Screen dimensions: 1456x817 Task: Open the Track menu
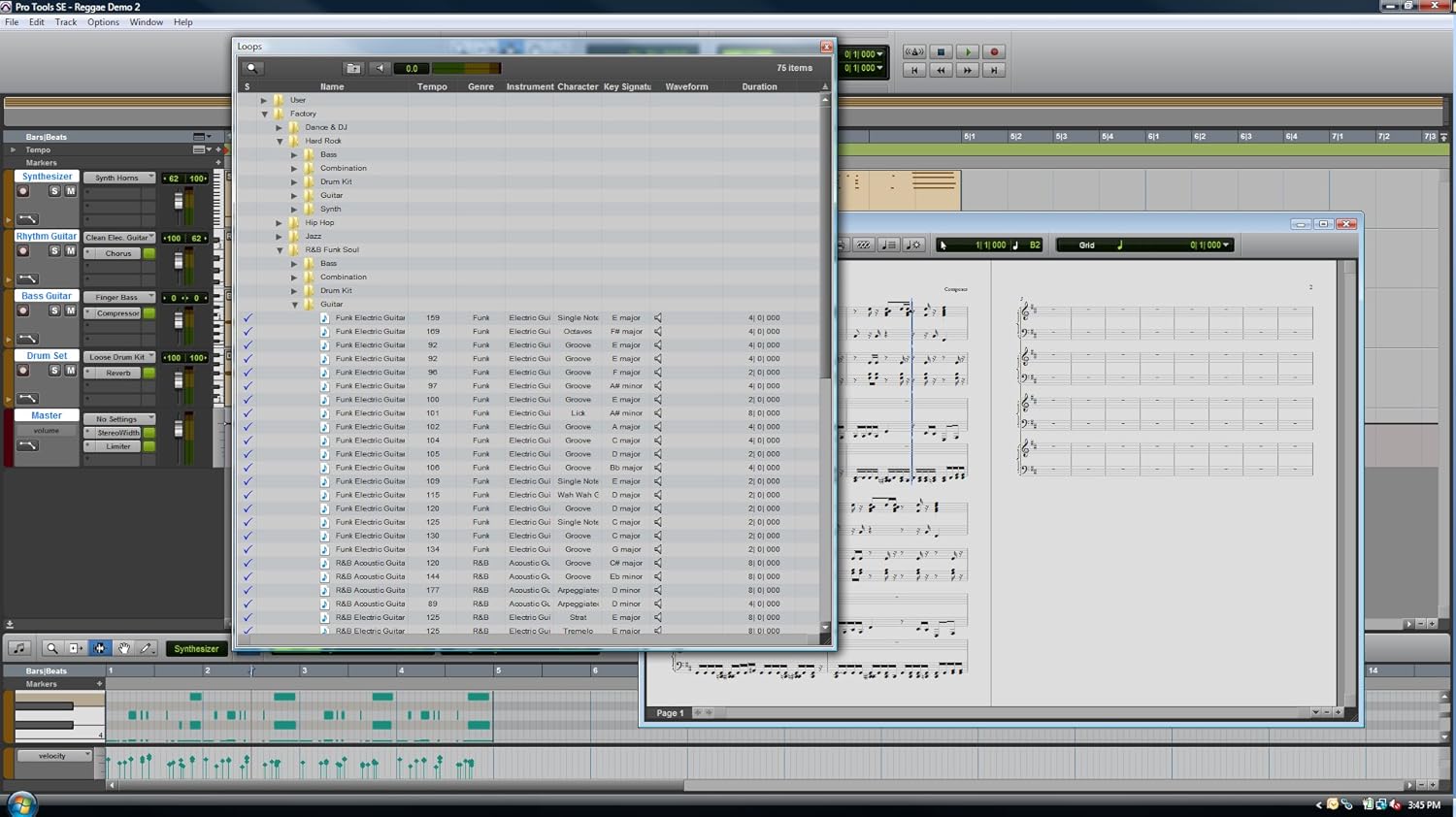[x=65, y=21]
